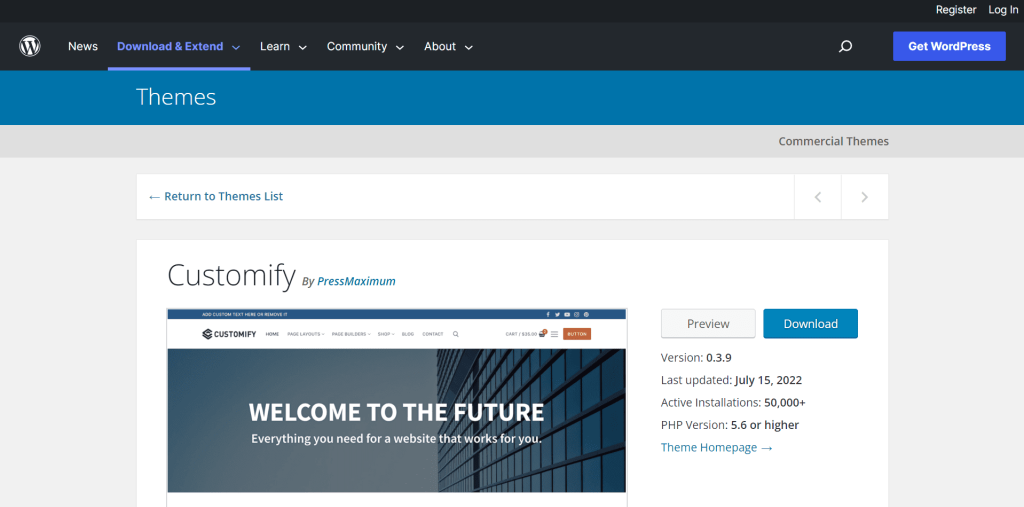Click the Preview button

(x=708, y=323)
